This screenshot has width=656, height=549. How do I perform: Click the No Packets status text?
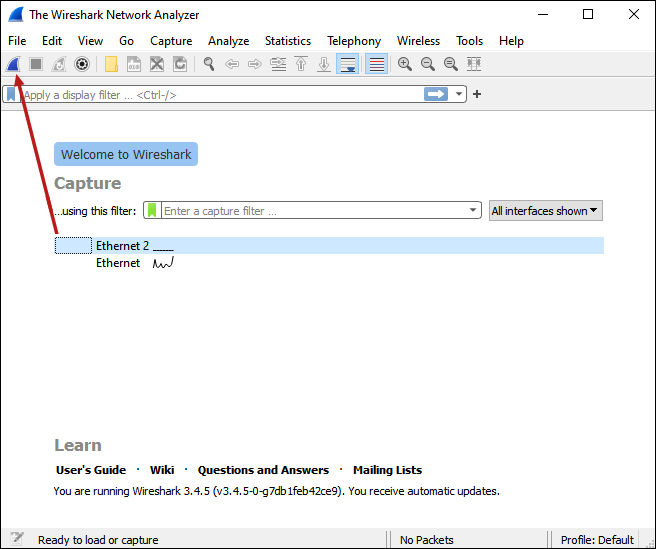(427, 540)
